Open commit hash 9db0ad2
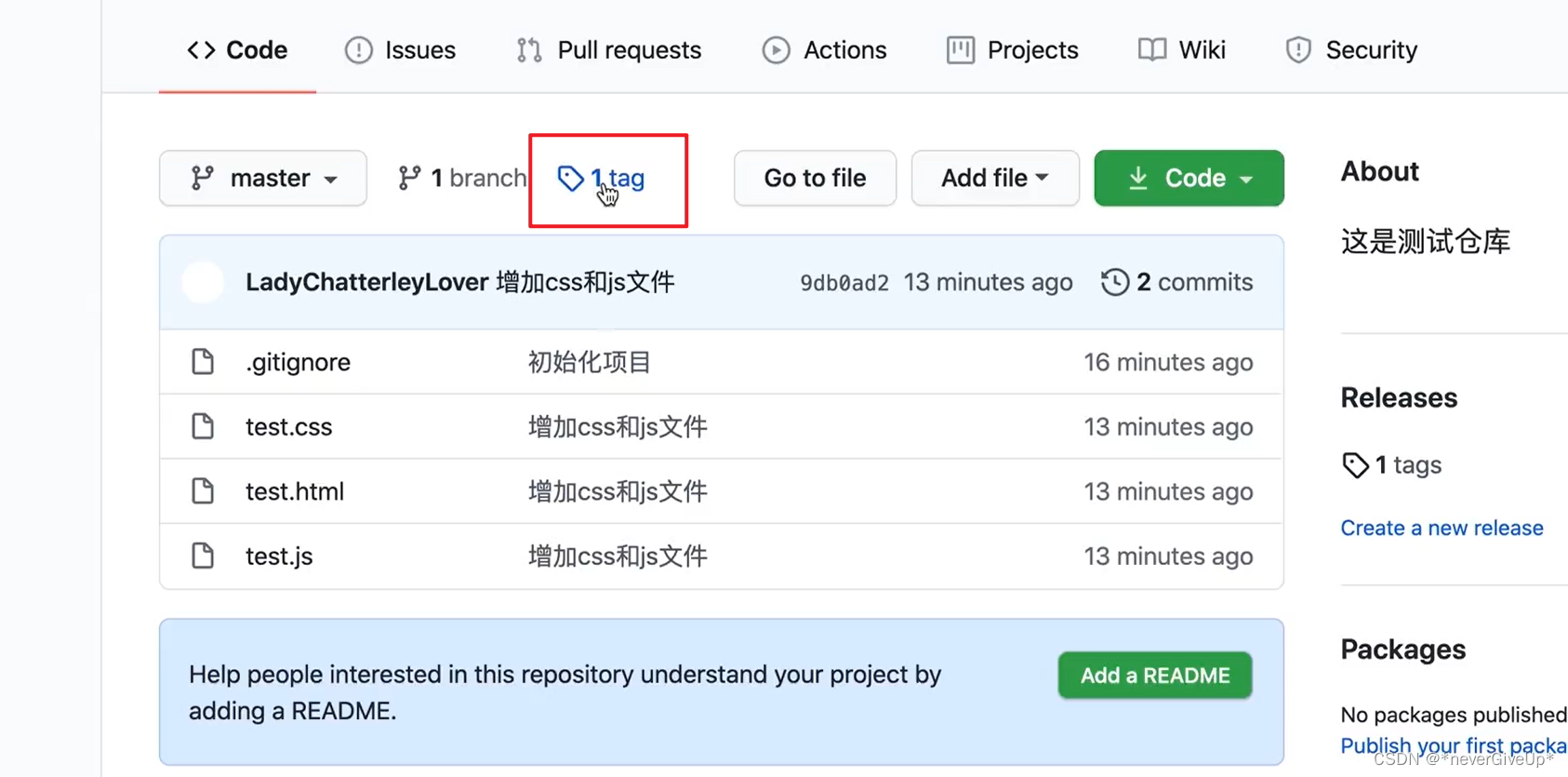 [844, 283]
